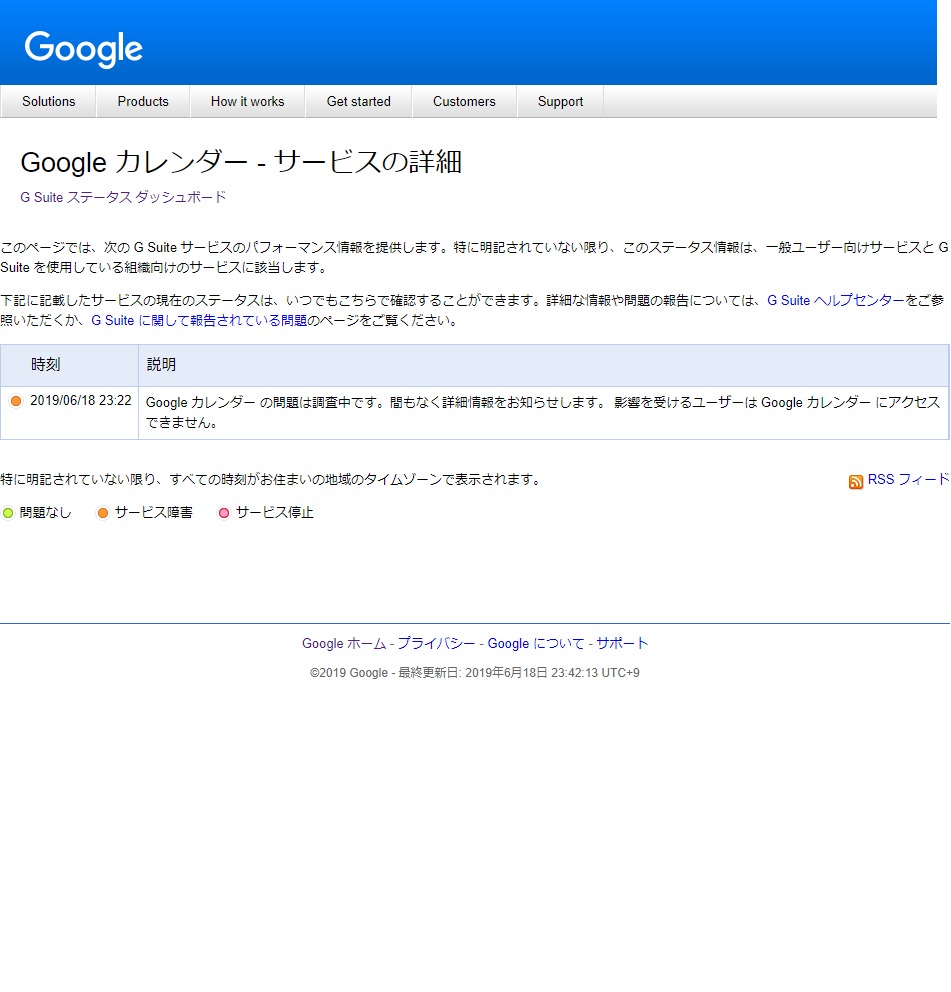The height and width of the screenshot is (992, 951).
Task: Visit the プライバシー footer link
Action: tap(436, 643)
